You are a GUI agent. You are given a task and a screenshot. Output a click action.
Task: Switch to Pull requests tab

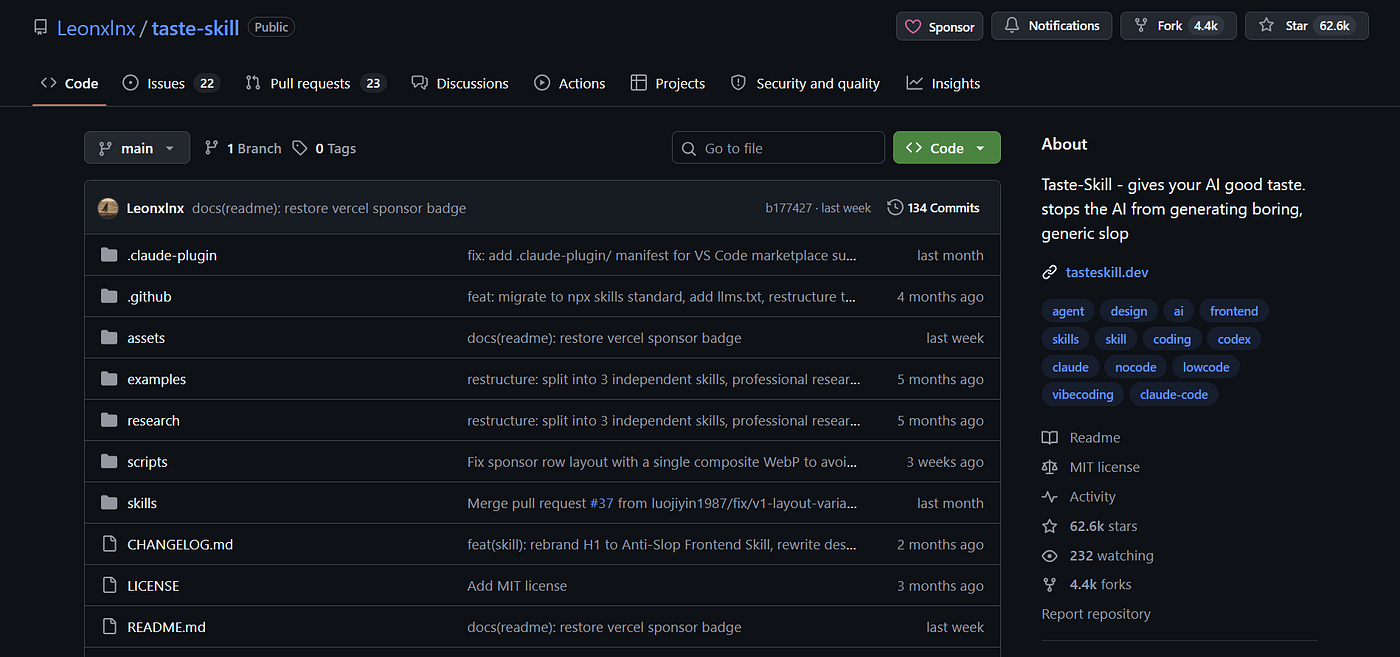pos(314,83)
